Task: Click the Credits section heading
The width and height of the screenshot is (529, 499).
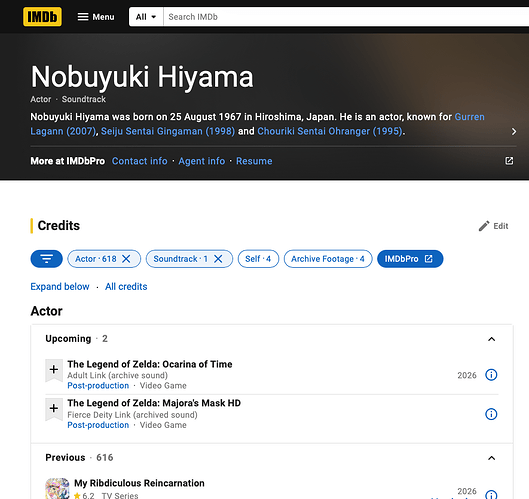Action: coord(59,226)
